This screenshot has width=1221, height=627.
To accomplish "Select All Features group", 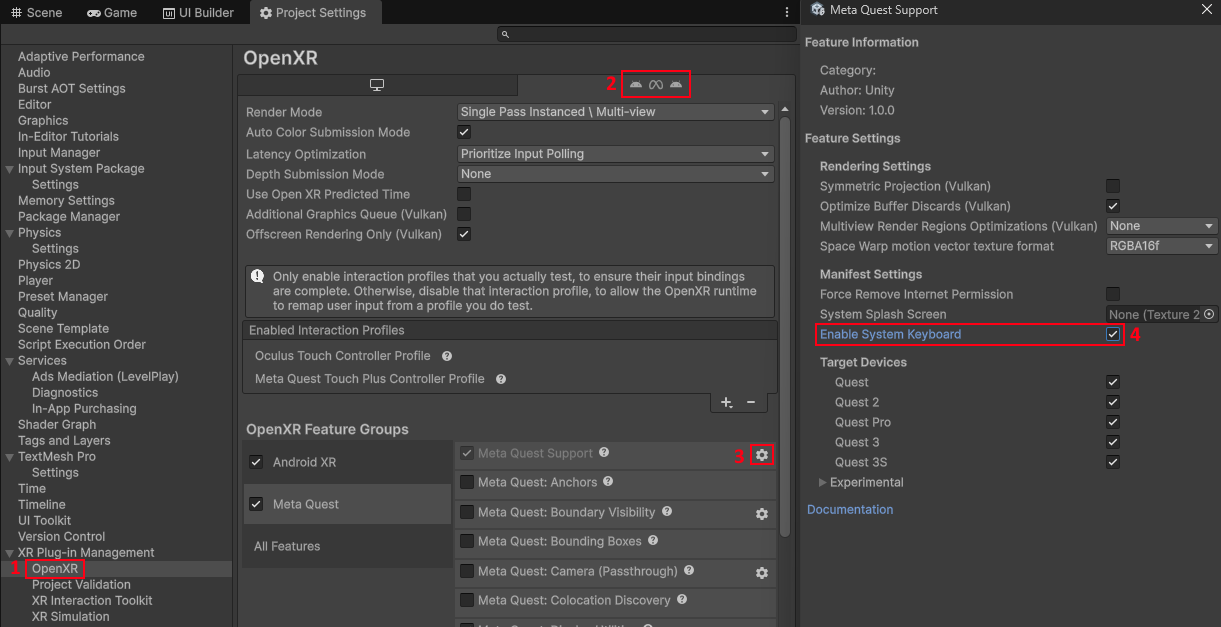I will click(287, 546).
